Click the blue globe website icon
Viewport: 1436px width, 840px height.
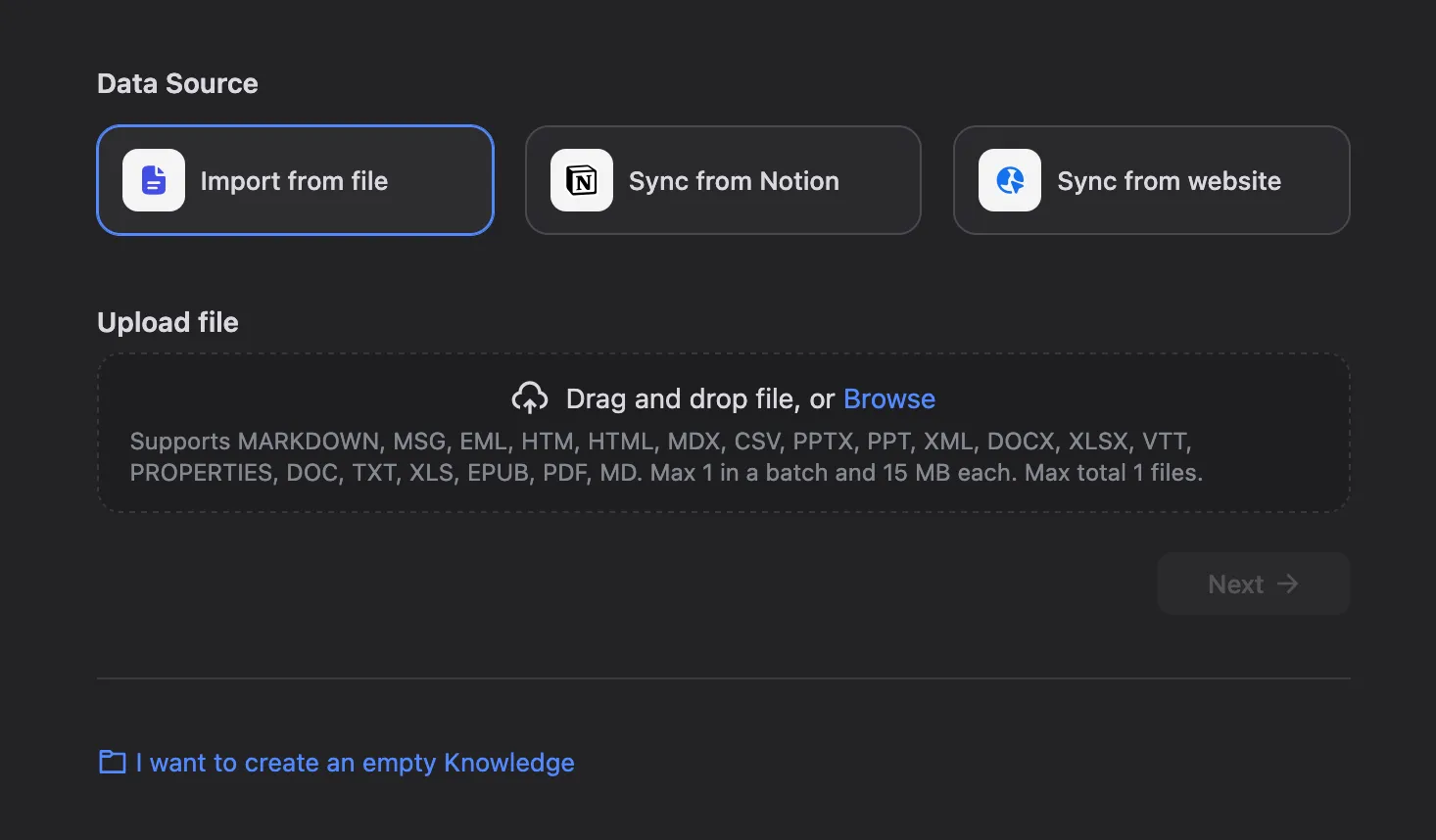(1009, 180)
